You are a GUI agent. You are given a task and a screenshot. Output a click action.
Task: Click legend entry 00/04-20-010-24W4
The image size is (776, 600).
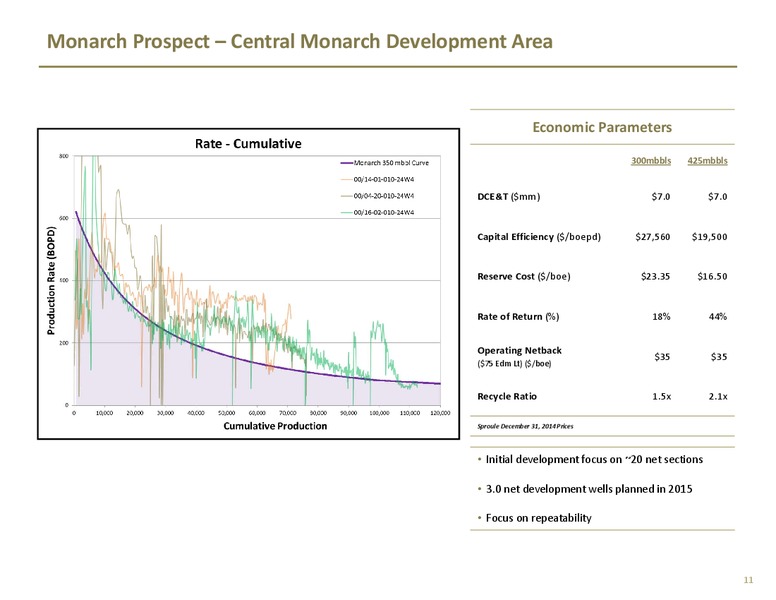coord(378,196)
